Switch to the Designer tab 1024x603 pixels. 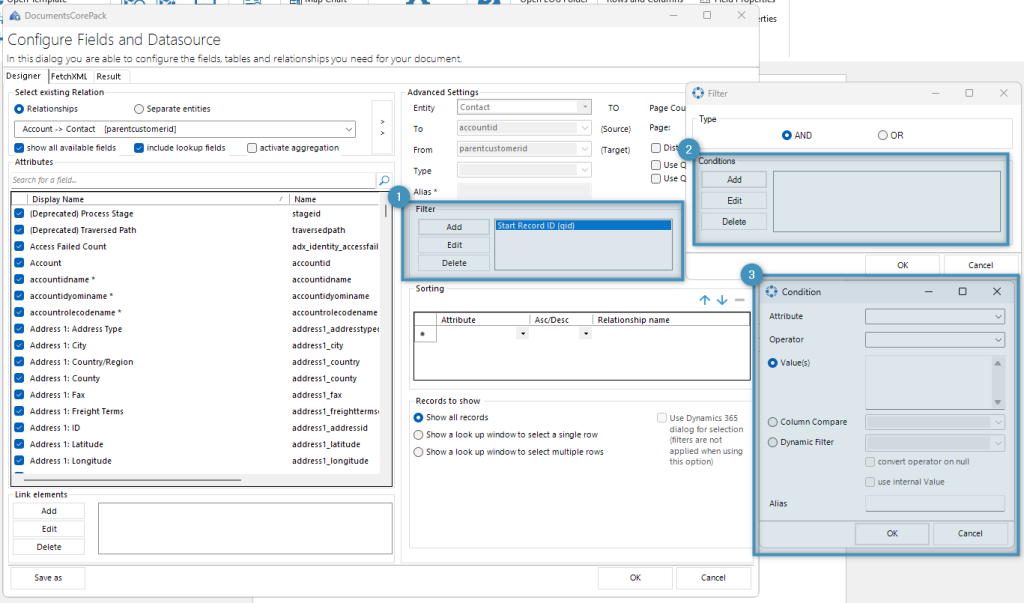pyautogui.click(x=24, y=76)
